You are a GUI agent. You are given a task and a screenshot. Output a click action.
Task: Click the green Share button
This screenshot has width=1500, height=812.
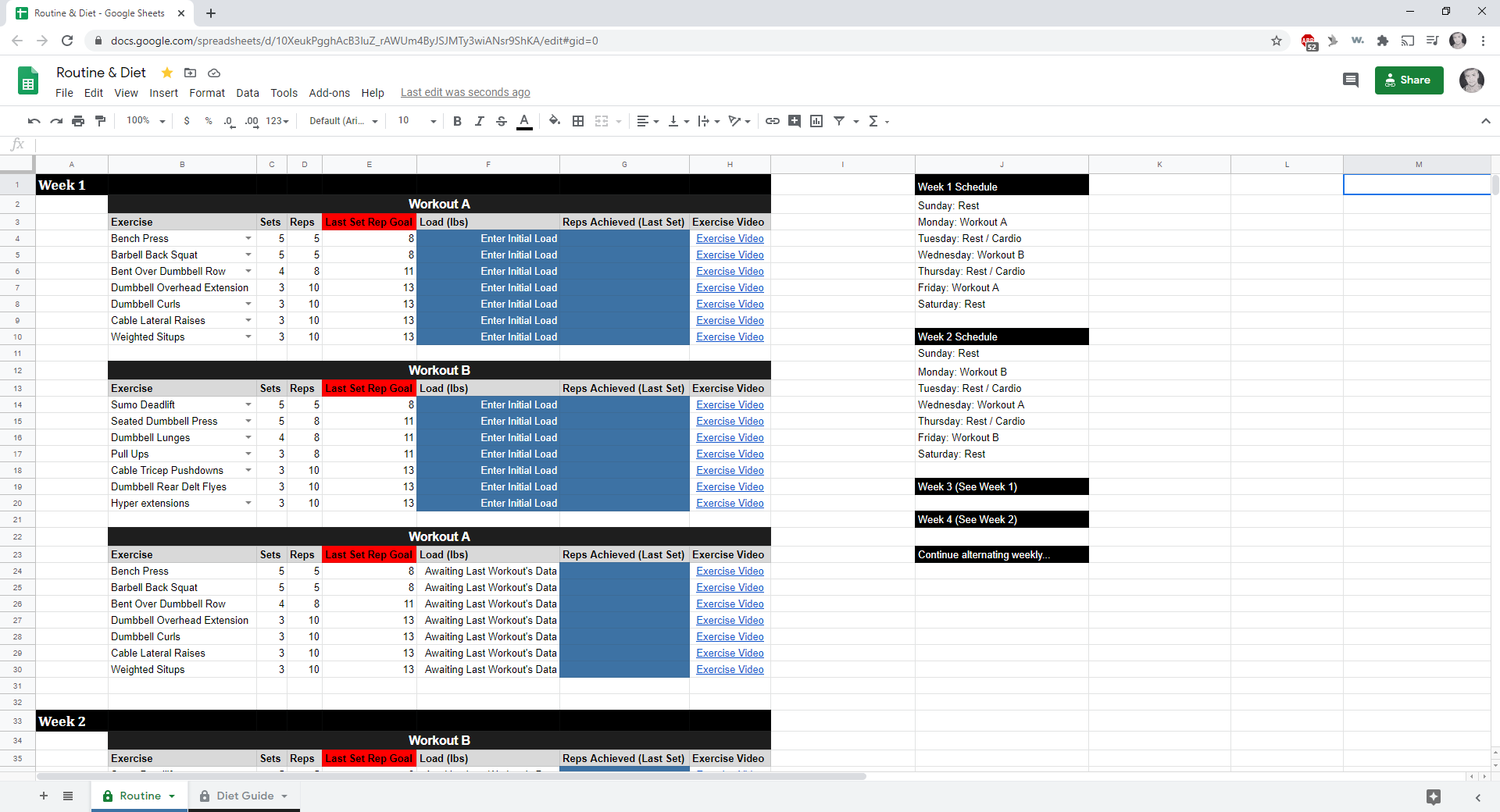point(1408,80)
